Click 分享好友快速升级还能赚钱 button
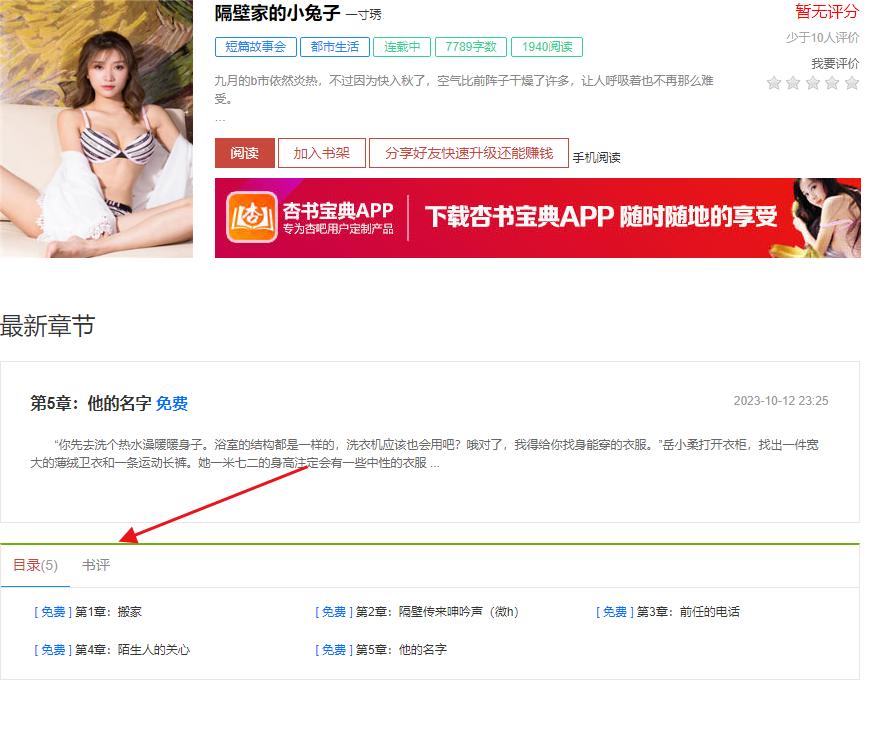 (x=469, y=153)
